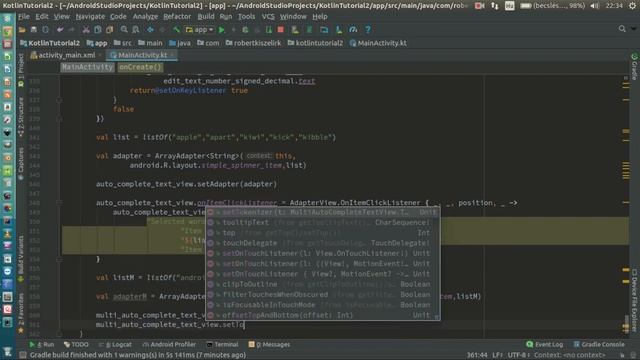The height and width of the screenshot is (360, 640).
Task: Click the Copy toolbar icon
Action: tap(98, 30)
